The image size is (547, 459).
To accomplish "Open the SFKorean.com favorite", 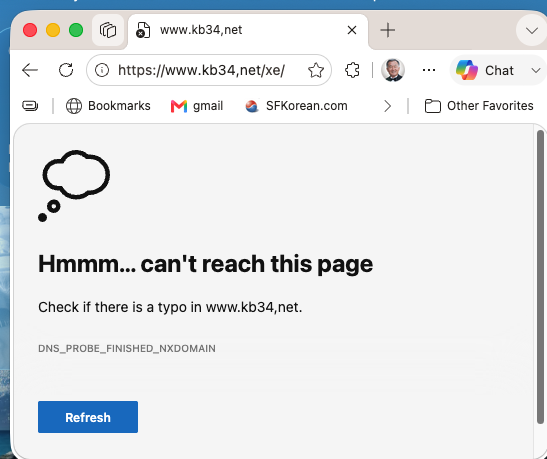I will point(296,106).
